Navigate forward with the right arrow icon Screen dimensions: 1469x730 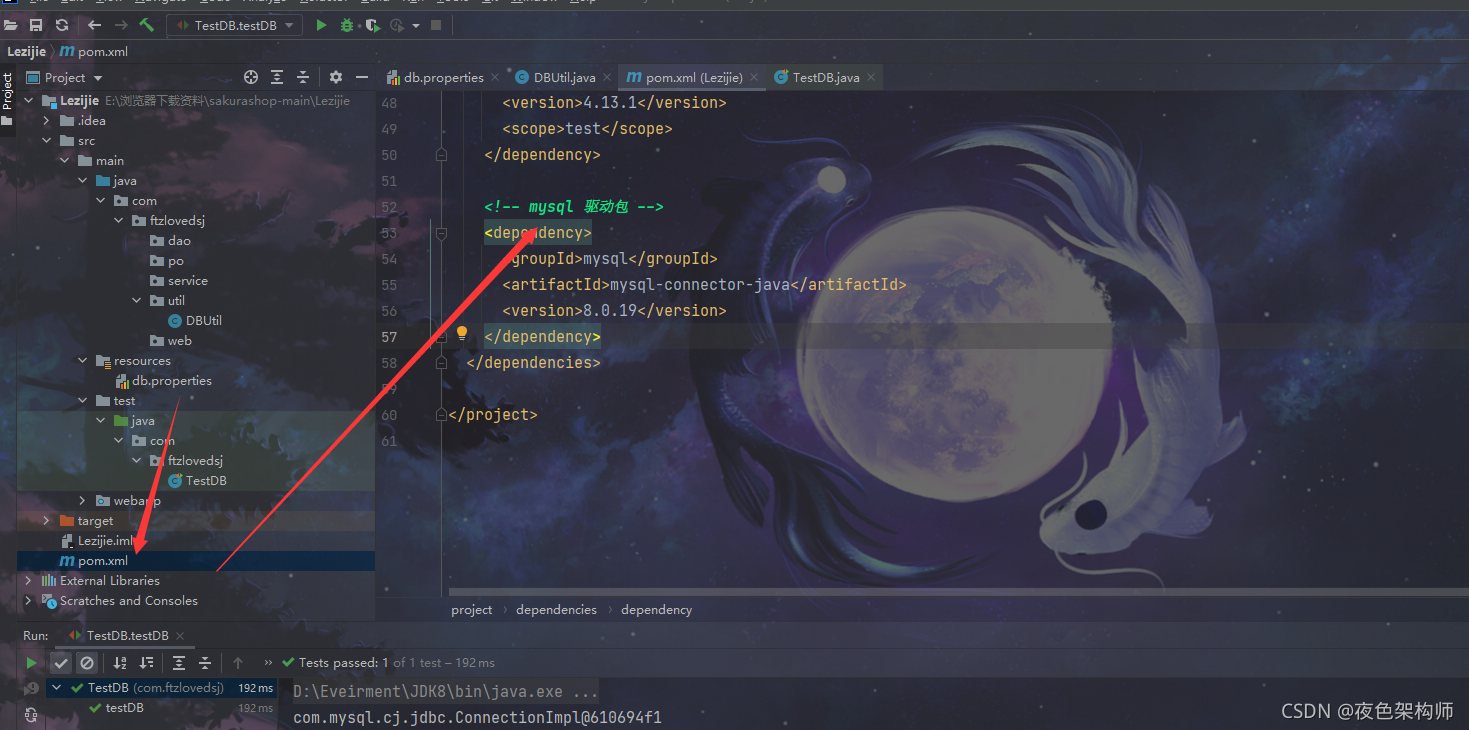[x=121, y=25]
